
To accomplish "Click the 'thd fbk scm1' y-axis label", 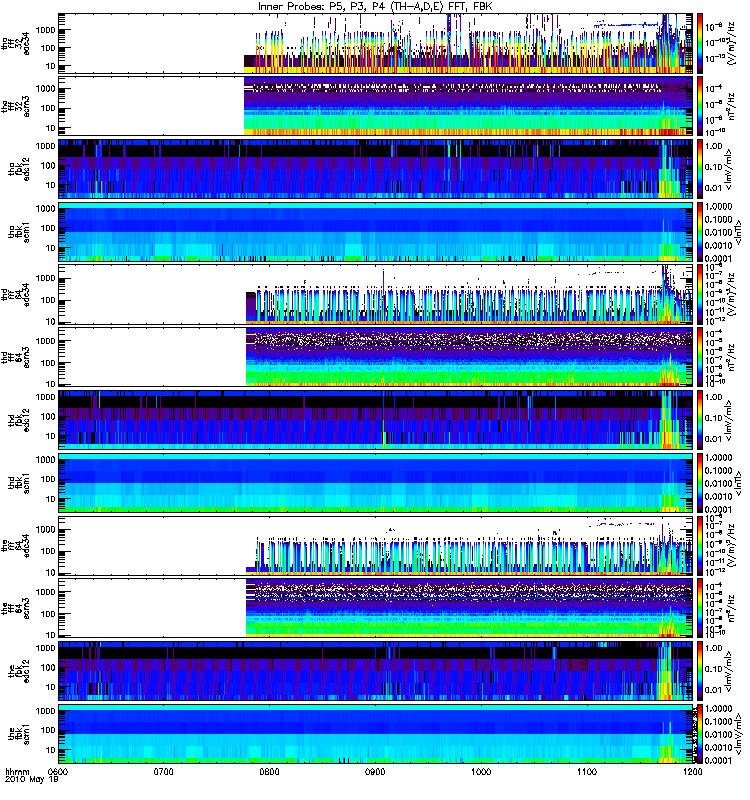I will (19, 483).
